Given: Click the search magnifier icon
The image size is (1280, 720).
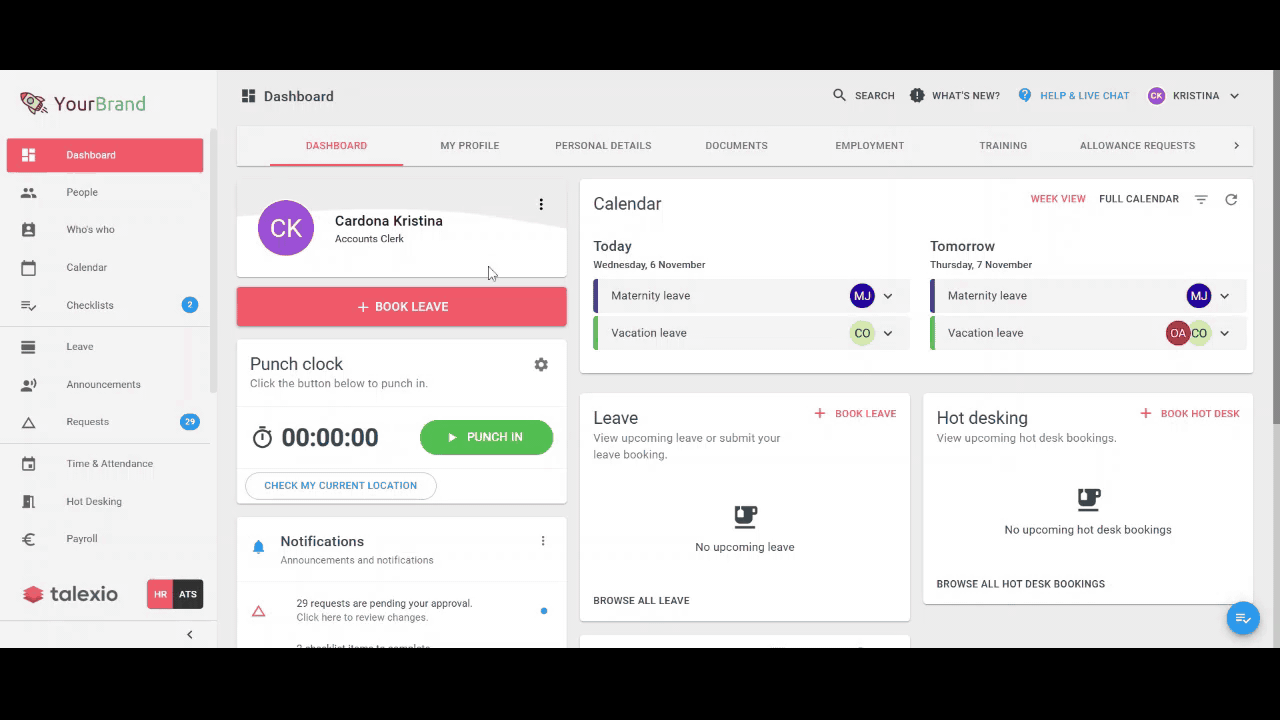Looking at the screenshot, I should click(x=840, y=95).
